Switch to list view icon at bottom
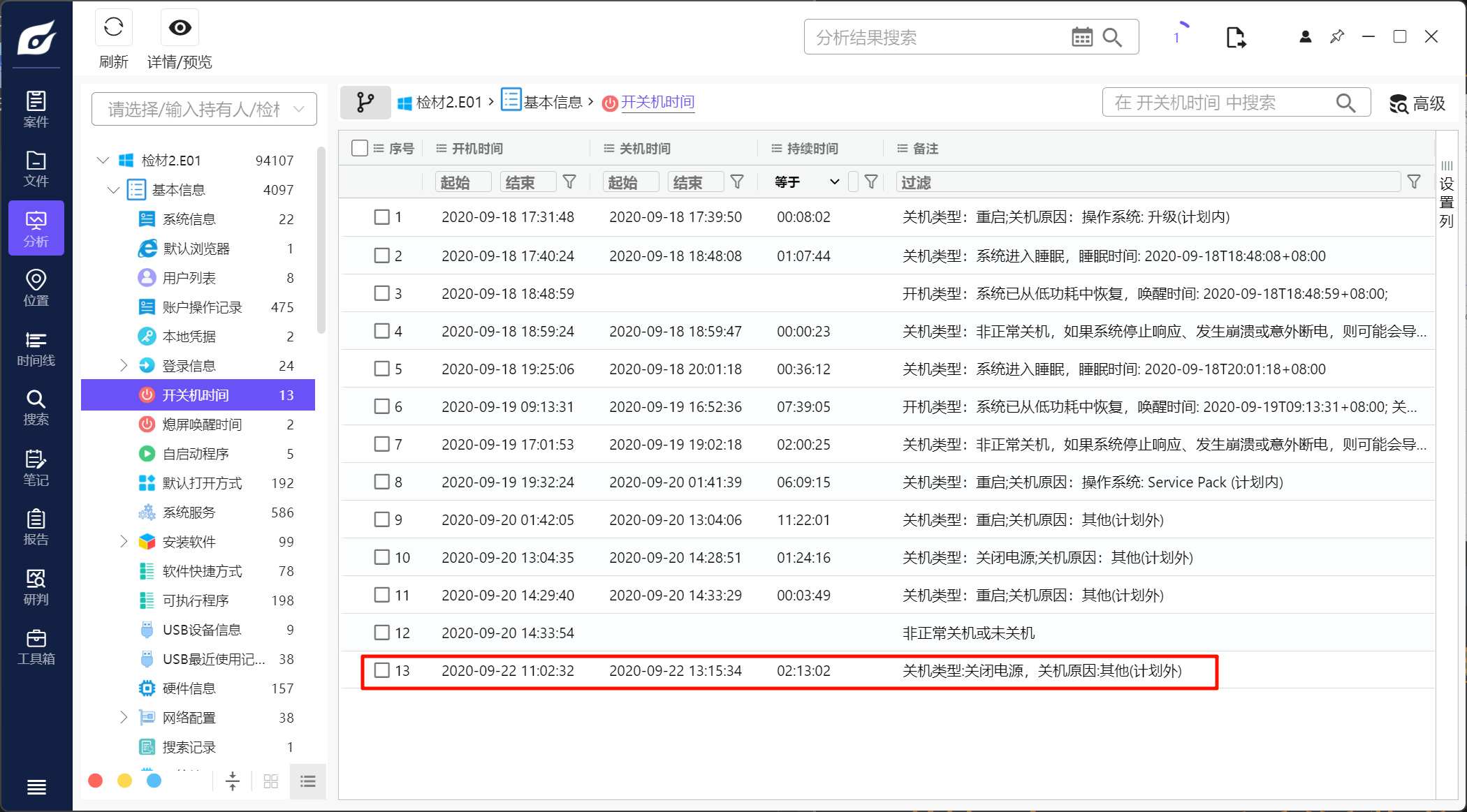1467x812 pixels. coord(307,781)
